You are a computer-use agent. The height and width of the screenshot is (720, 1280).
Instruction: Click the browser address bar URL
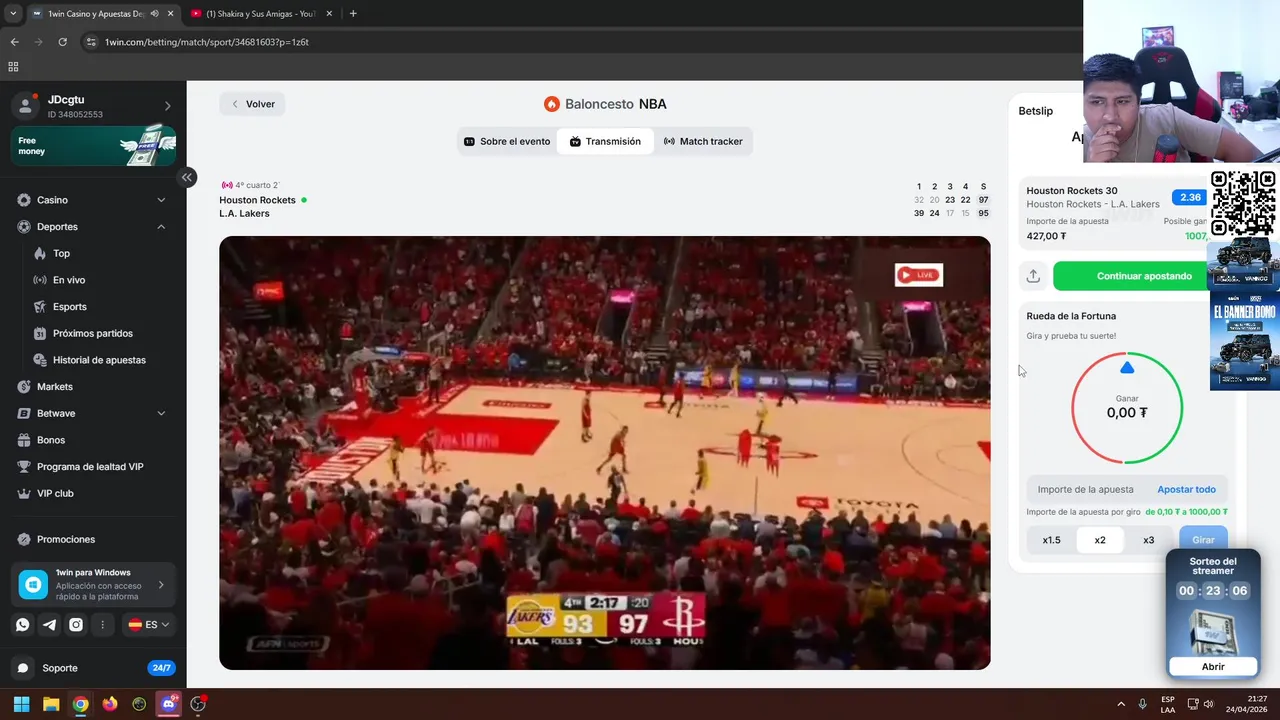pyautogui.click(x=207, y=42)
